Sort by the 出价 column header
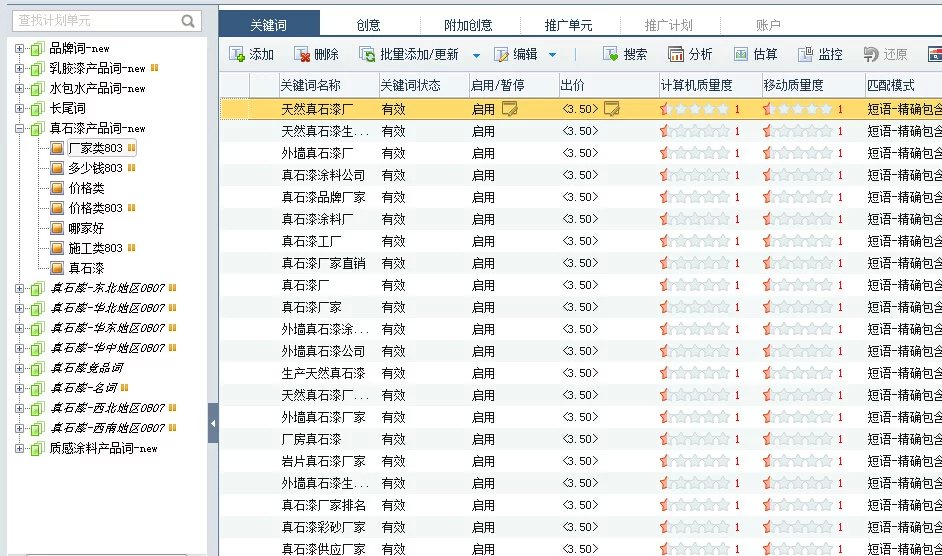The image size is (942, 556). click(609, 85)
